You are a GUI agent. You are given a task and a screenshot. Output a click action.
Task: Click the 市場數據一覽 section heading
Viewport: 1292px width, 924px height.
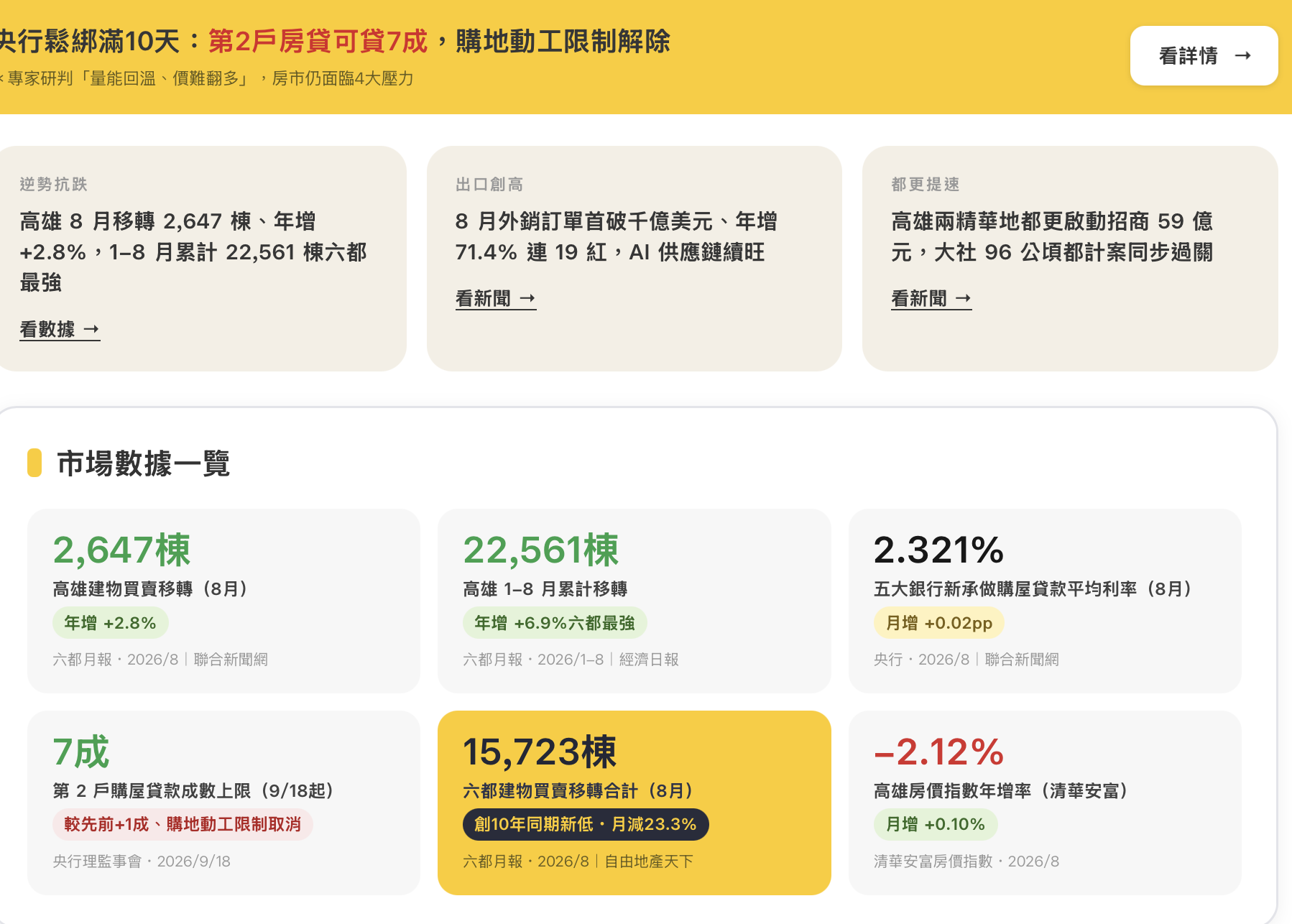[143, 463]
